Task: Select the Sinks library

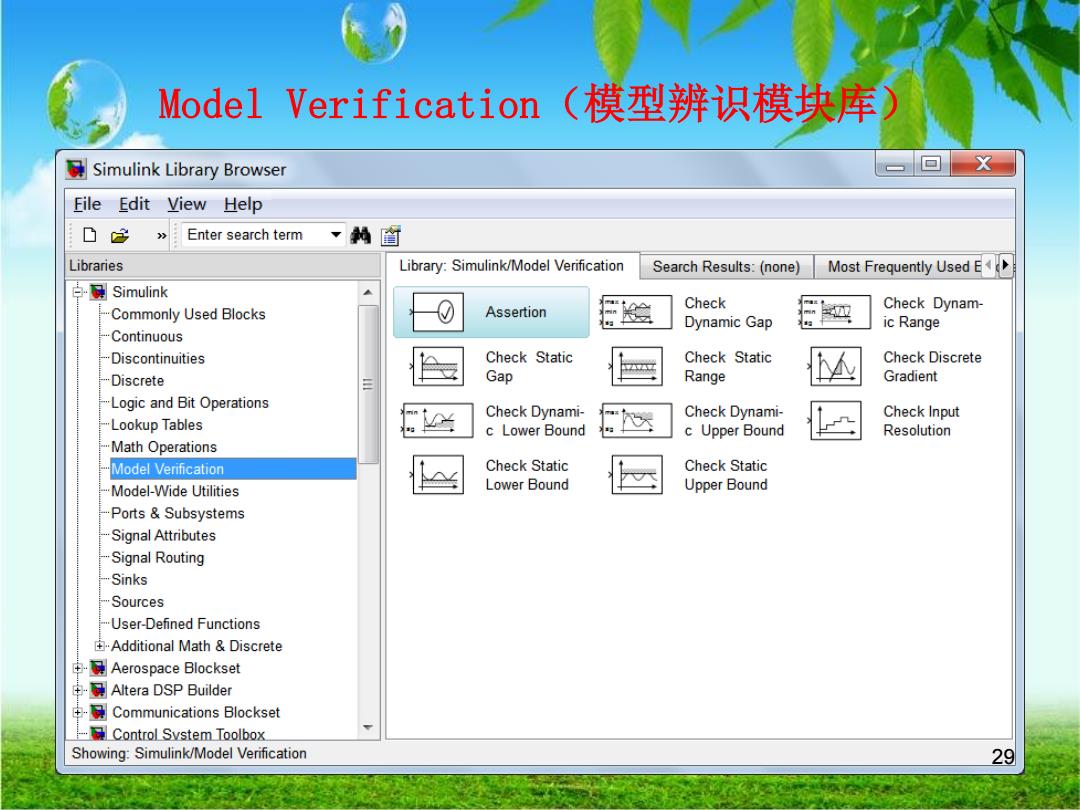Action: pos(129,580)
